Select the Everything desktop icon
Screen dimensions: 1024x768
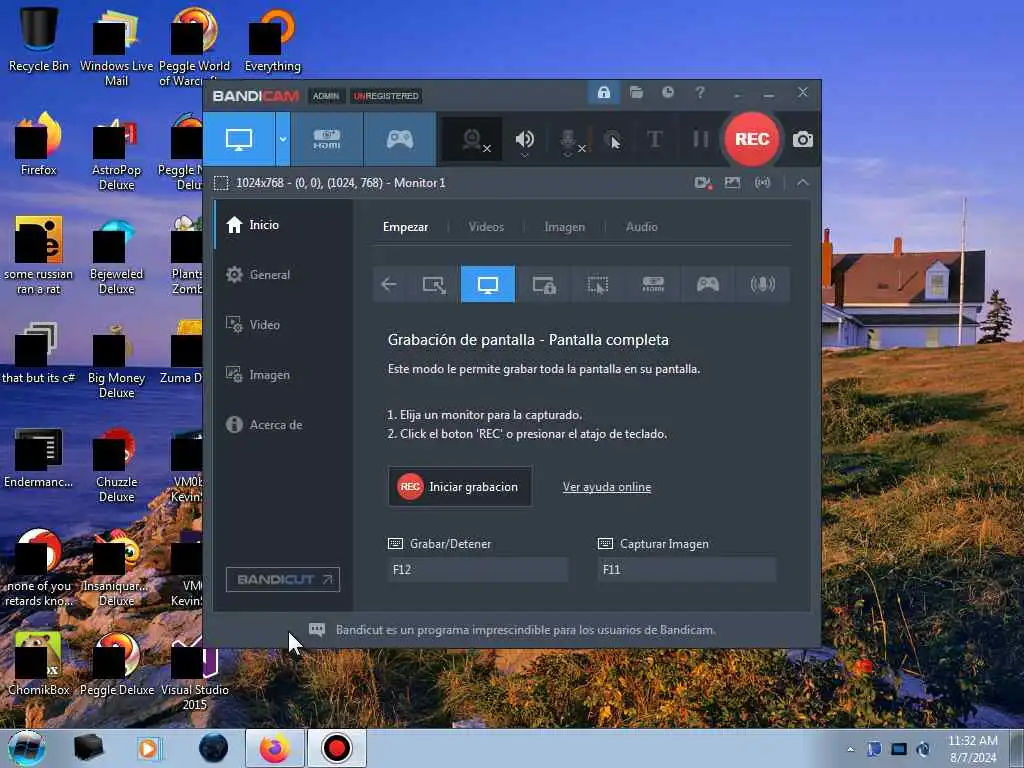[x=272, y=38]
